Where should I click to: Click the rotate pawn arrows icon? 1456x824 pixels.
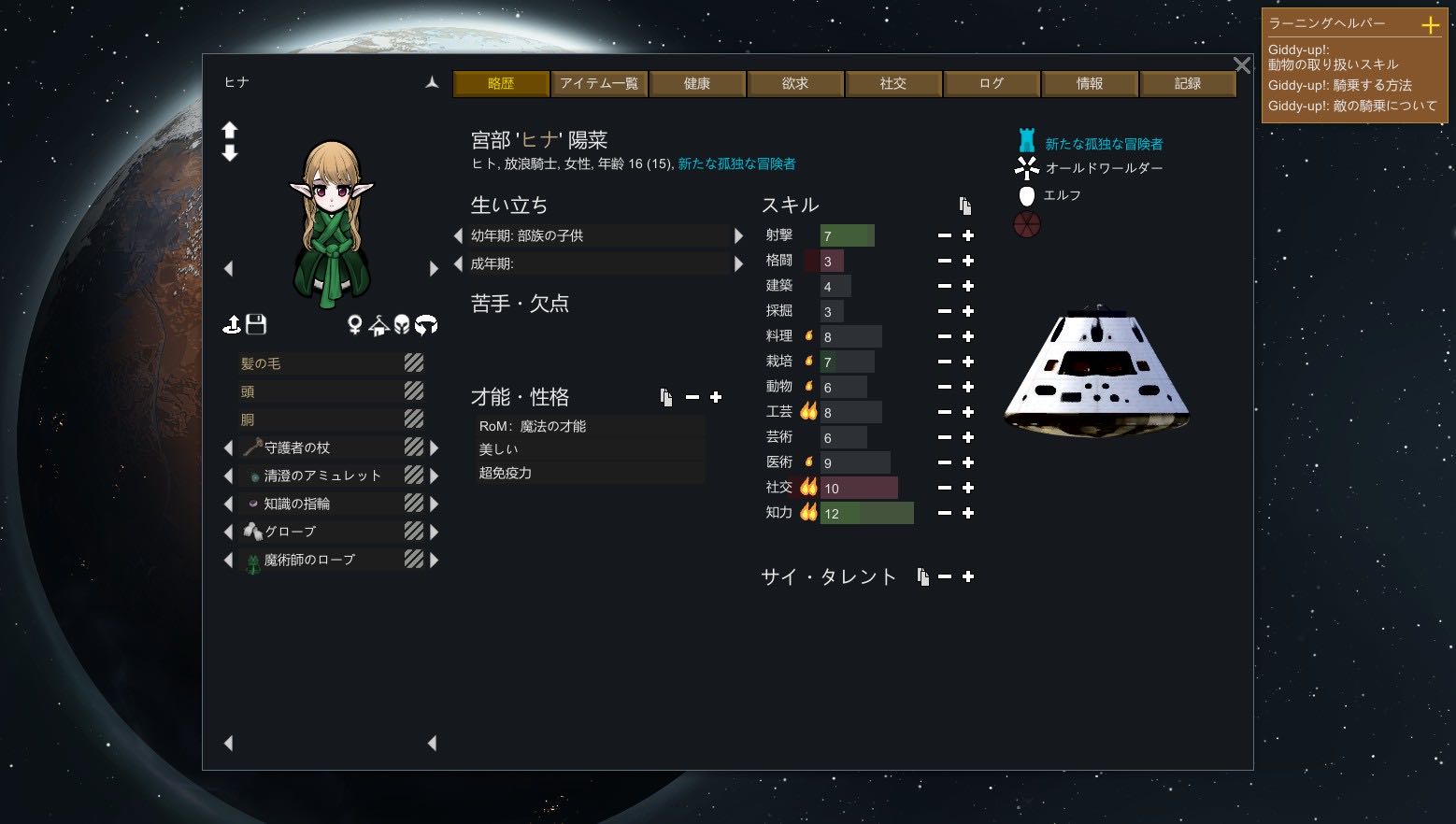(426, 324)
